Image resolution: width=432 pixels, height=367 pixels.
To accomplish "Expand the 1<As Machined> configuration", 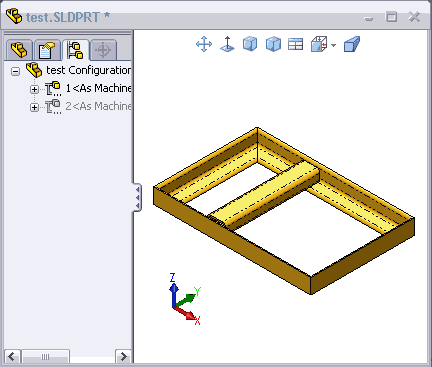I will 34,89.
